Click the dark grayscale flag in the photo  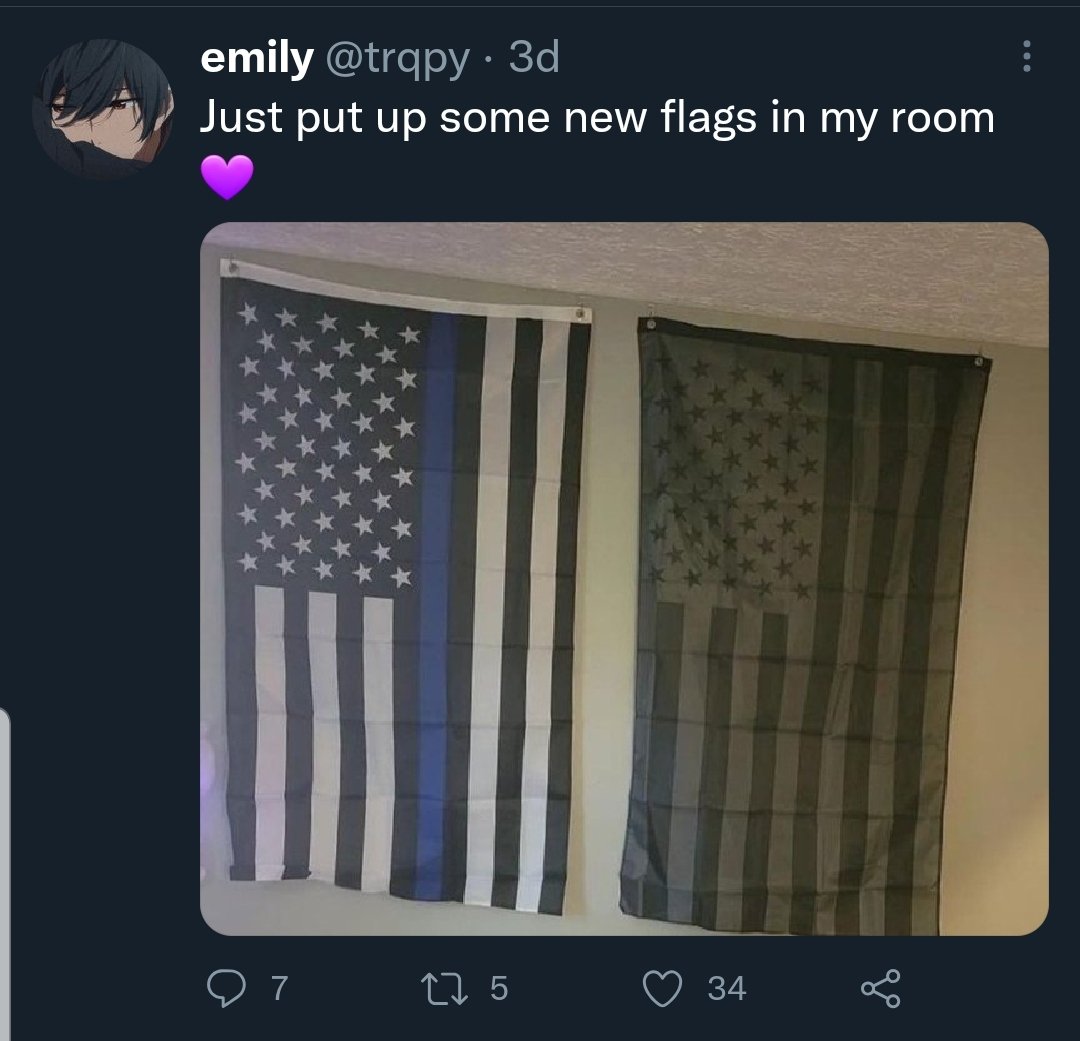click(806, 627)
